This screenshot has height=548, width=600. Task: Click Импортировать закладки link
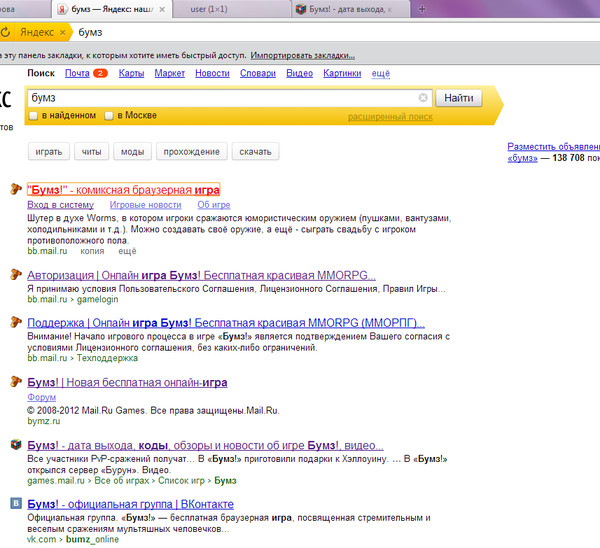[302, 55]
